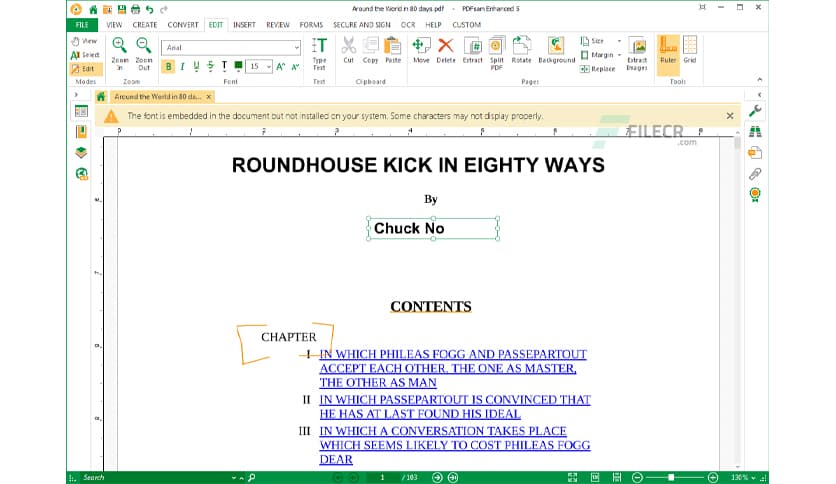Click the Delete pages icon
Image resolution: width=836 pixels, height=484 pixels.
coord(446,50)
